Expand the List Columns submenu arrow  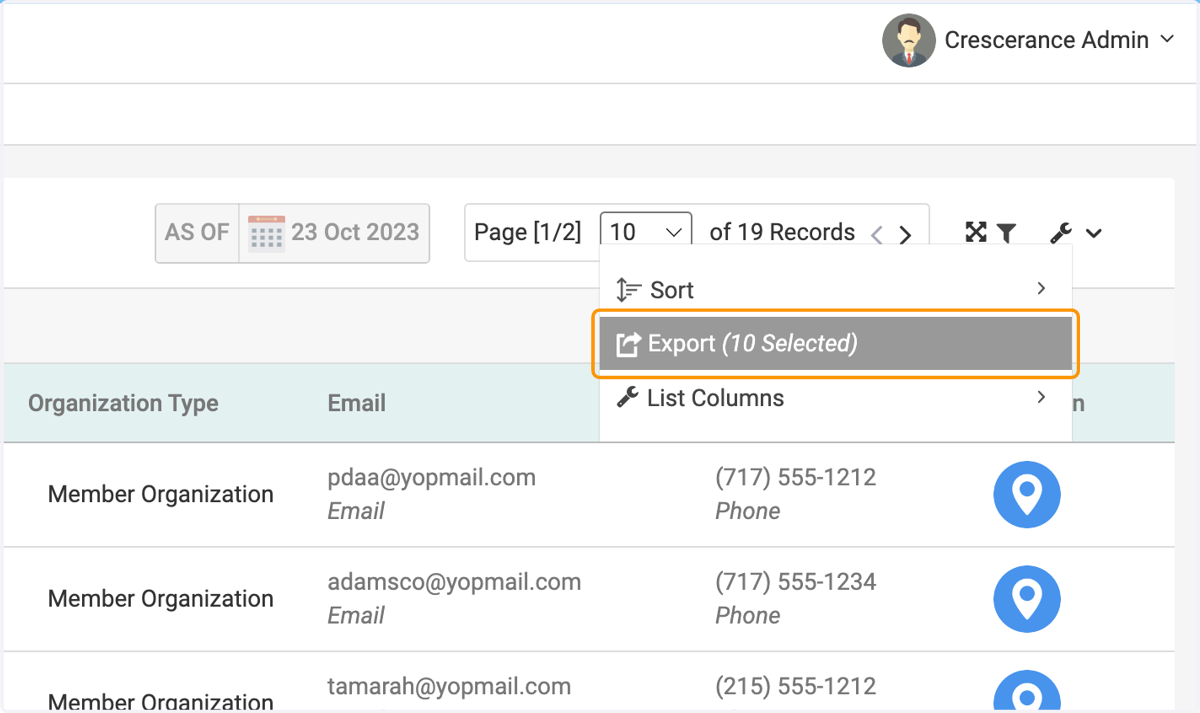click(x=1041, y=397)
